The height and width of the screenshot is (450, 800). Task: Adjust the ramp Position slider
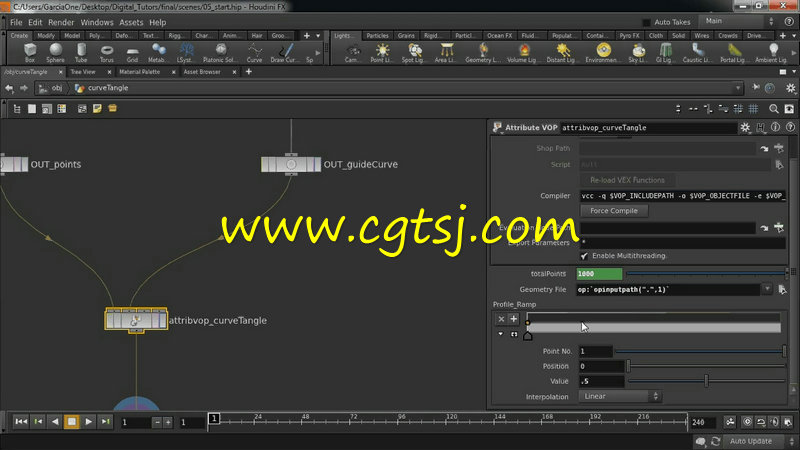(706, 366)
